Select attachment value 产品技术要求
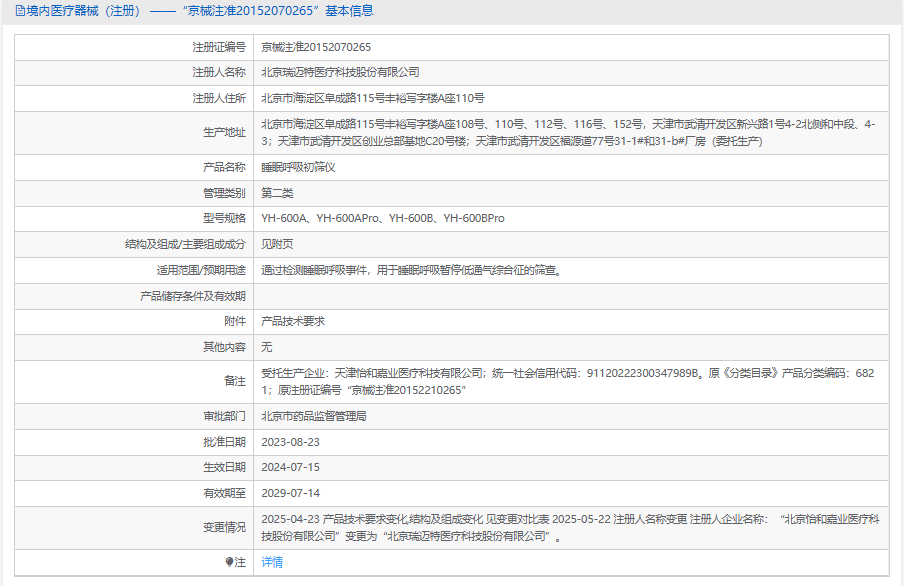The width and height of the screenshot is (904, 586). click(293, 322)
